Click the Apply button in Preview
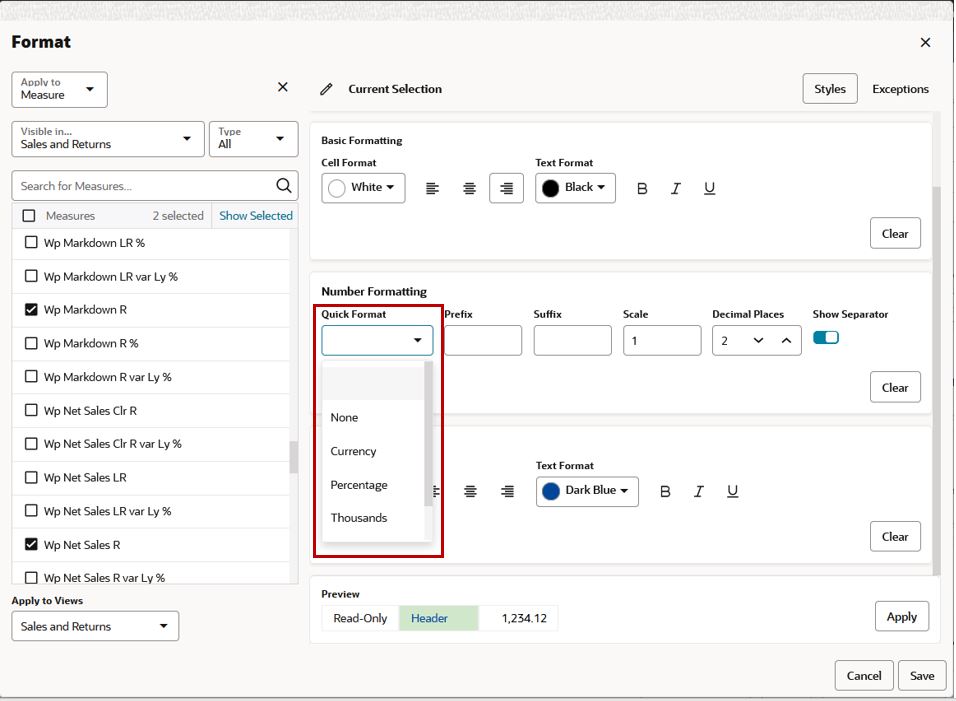The height and width of the screenshot is (701, 956). pos(902,616)
